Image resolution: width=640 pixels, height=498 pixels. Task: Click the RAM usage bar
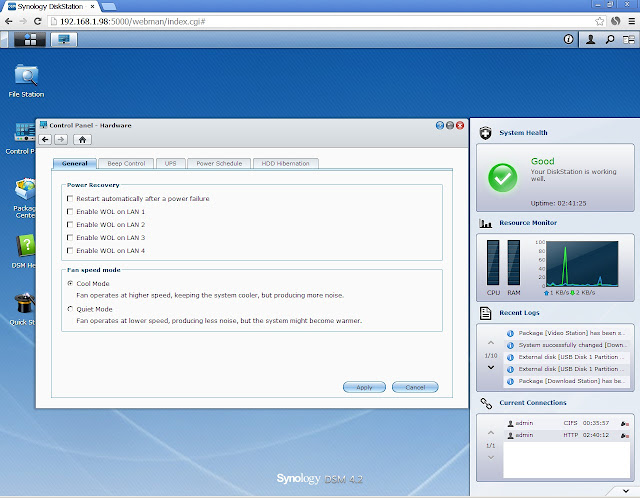click(514, 262)
